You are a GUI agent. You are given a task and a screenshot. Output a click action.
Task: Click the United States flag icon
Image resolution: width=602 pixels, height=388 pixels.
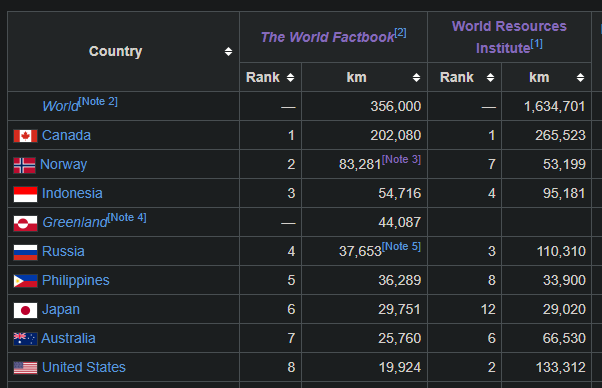point(25,368)
